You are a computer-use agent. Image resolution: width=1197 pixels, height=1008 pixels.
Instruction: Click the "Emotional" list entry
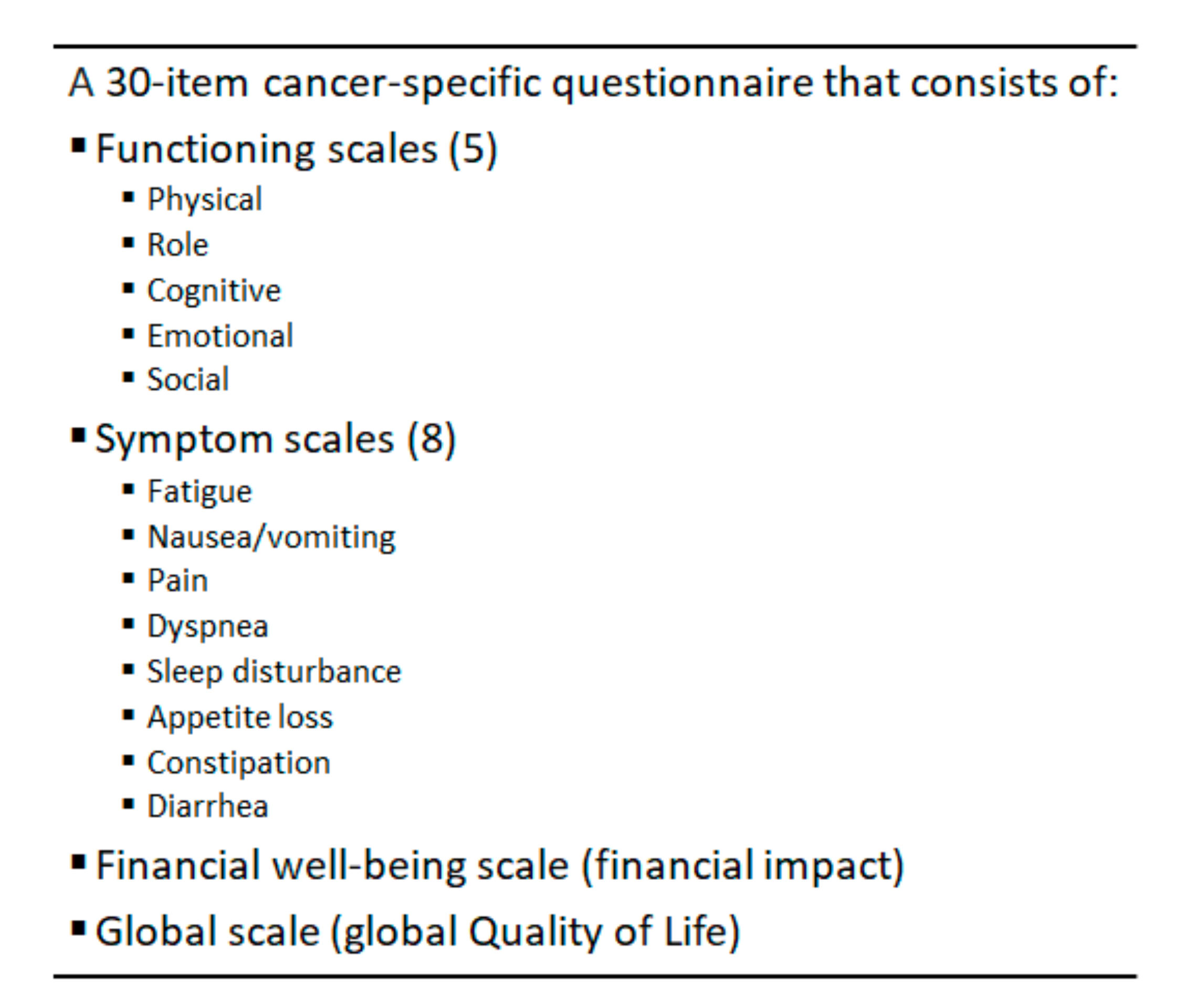tap(220, 336)
